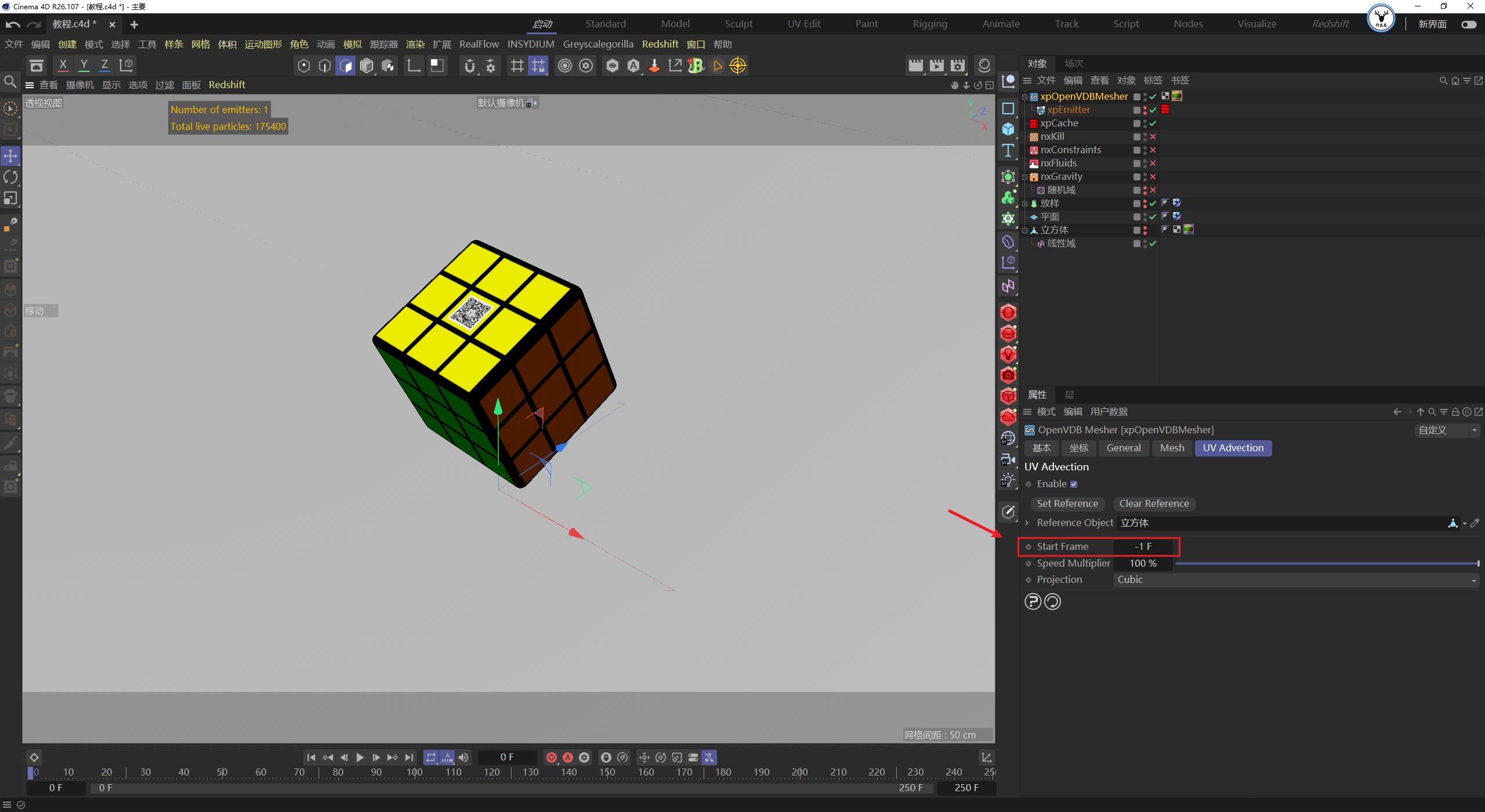Collapse the xpOpenVDBMesher hierarchy
The height and width of the screenshot is (812, 1485).
pyautogui.click(x=1025, y=97)
